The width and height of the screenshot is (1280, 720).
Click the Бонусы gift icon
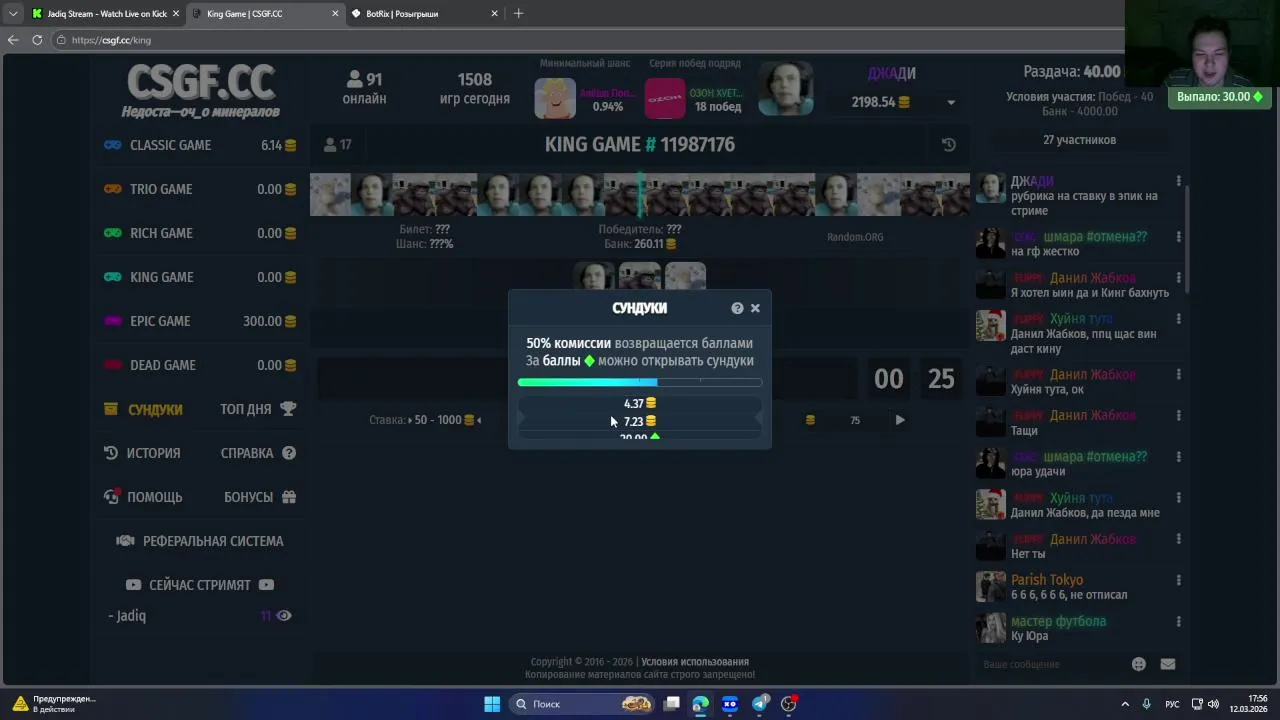click(x=289, y=497)
